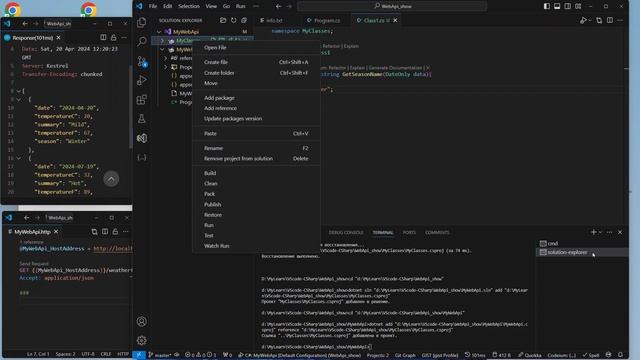
Task: Toggle secondary side bar layout icon
Action: (568, 6)
